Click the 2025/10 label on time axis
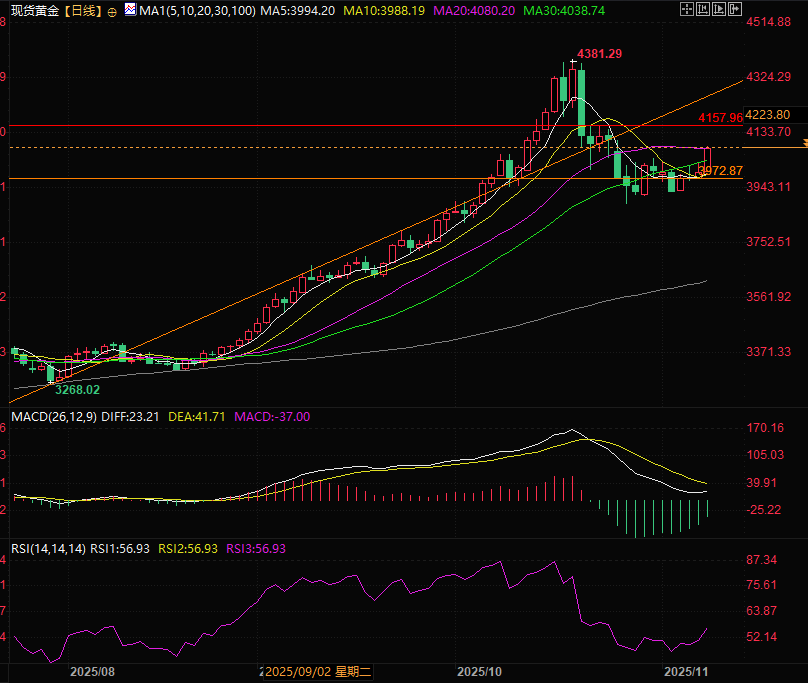The image size is (808, 683). point(479,671)
